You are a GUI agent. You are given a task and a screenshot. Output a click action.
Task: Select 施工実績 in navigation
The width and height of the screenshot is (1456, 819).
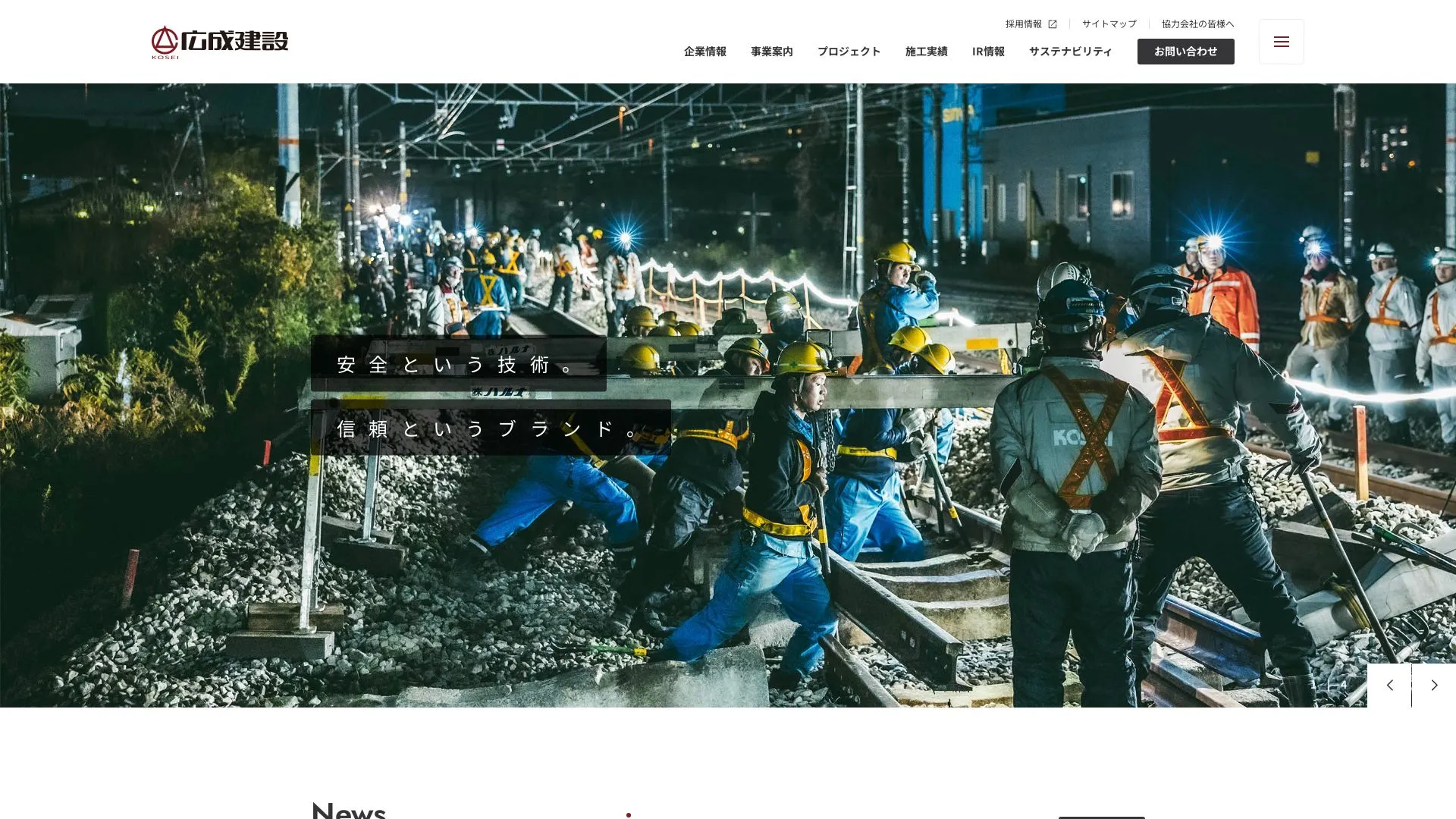(926, 52)
